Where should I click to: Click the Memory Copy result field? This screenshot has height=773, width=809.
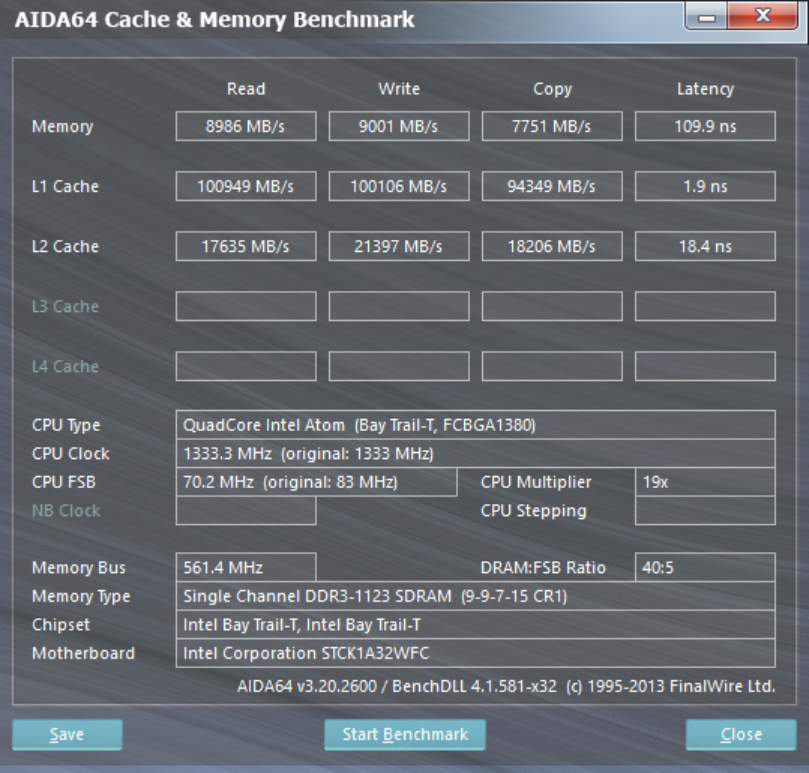pos(551,126)
